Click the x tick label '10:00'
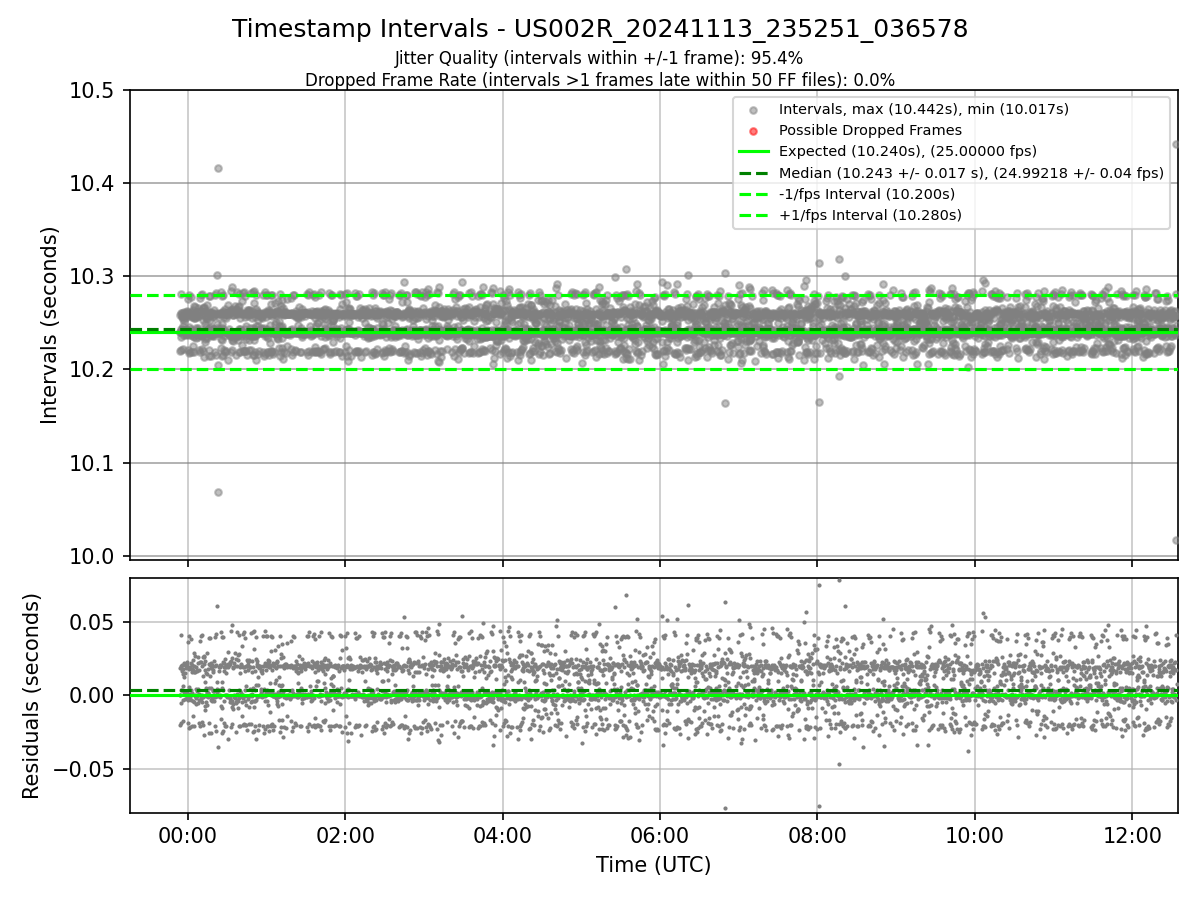This screenshot has height=900, width=1200. pos(974,834)
